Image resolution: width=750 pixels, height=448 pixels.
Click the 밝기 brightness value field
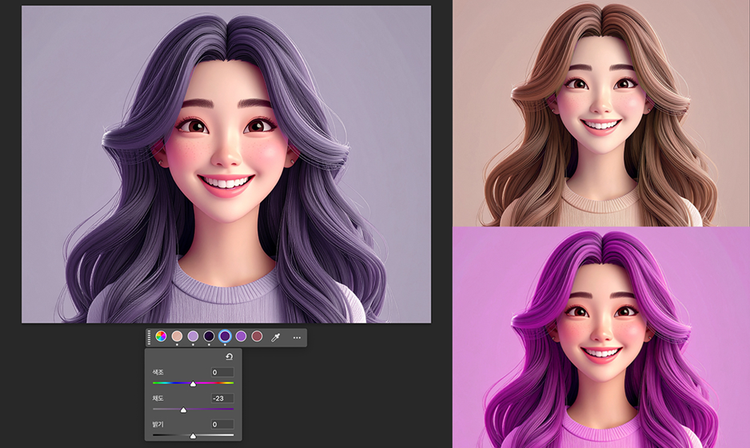click(222, 424)
